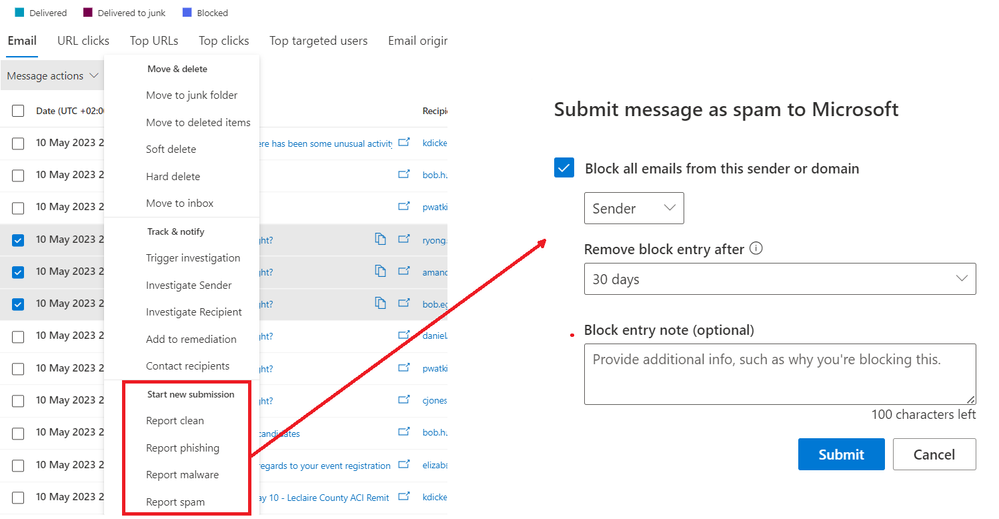Select Hard delete from the menu
This screenshot has height=519, width=999.
[173, 176]
